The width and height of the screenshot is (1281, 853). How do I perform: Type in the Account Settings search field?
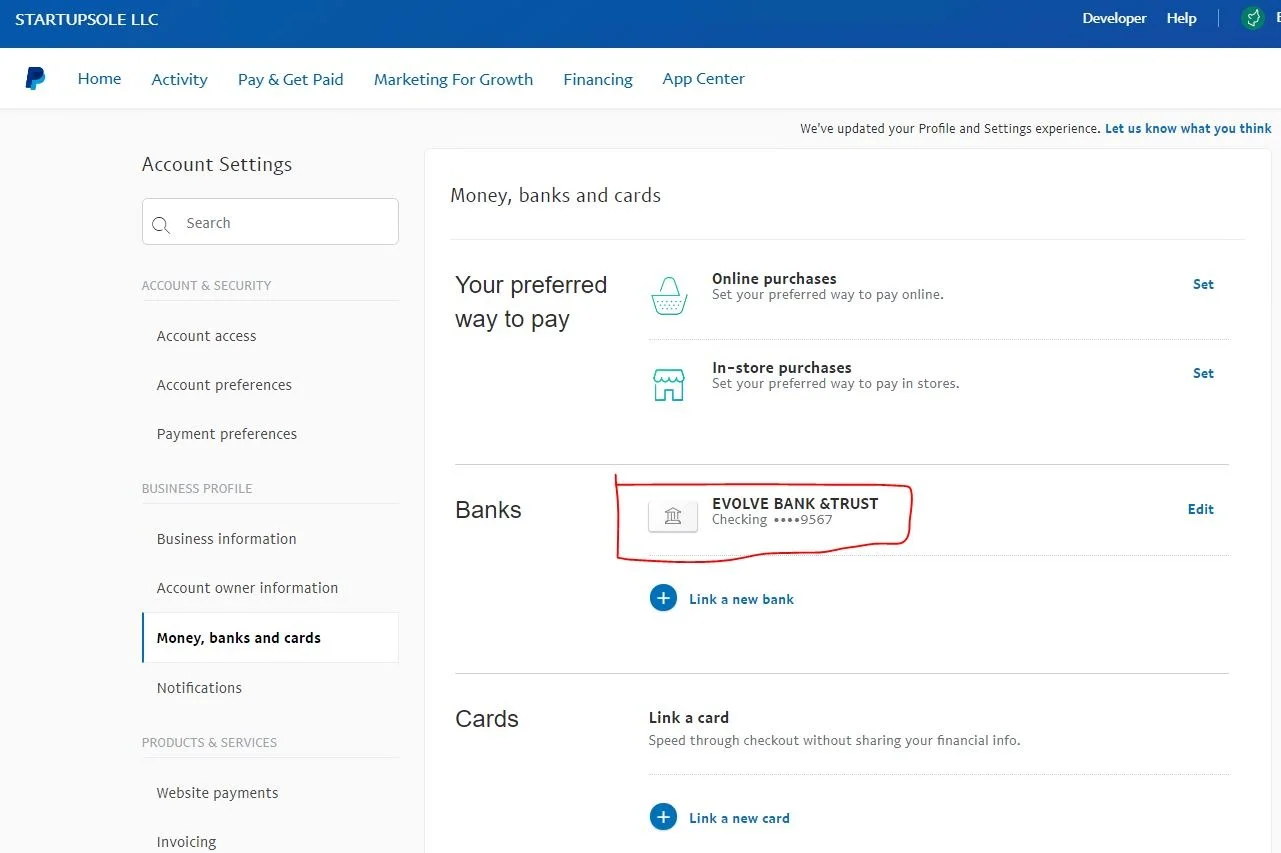(x=285, y=223)
